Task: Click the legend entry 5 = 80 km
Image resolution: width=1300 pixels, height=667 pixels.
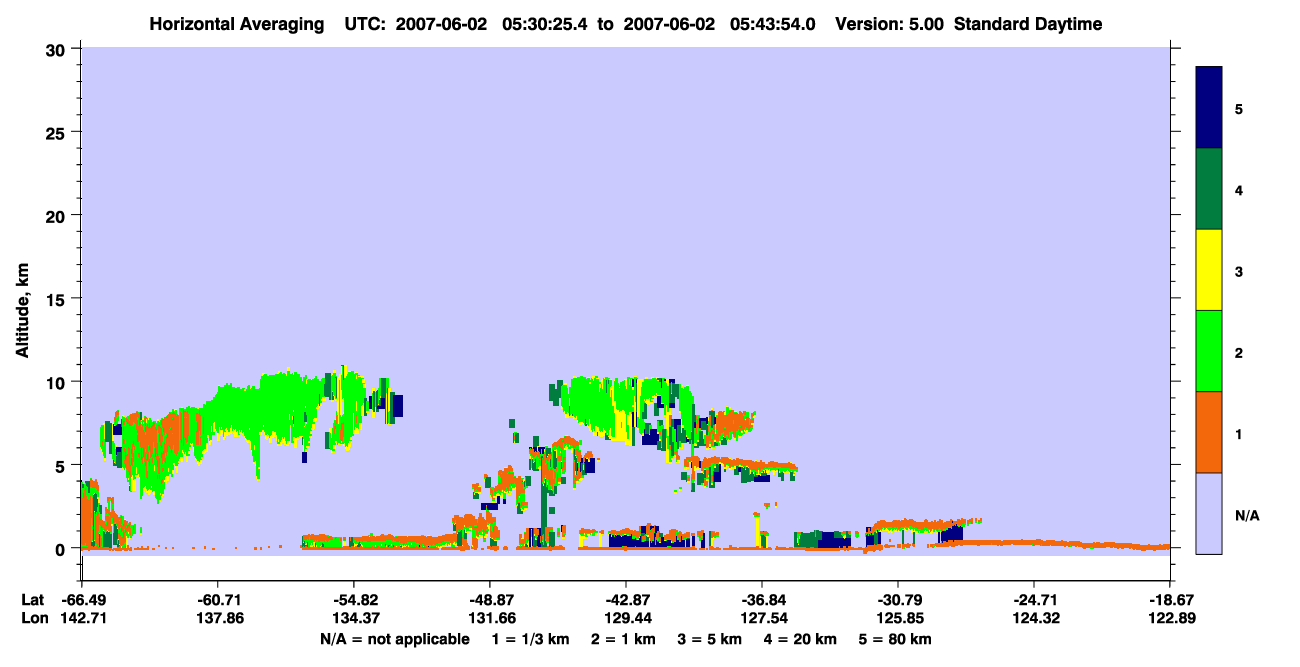Action: (899, 639)
